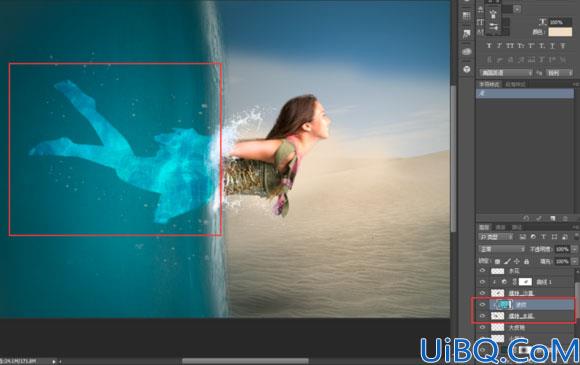Click the teal thumbnail of the selected layer
Screen dimensions: 580x365
pyautogui.click(x=505, y=305)
